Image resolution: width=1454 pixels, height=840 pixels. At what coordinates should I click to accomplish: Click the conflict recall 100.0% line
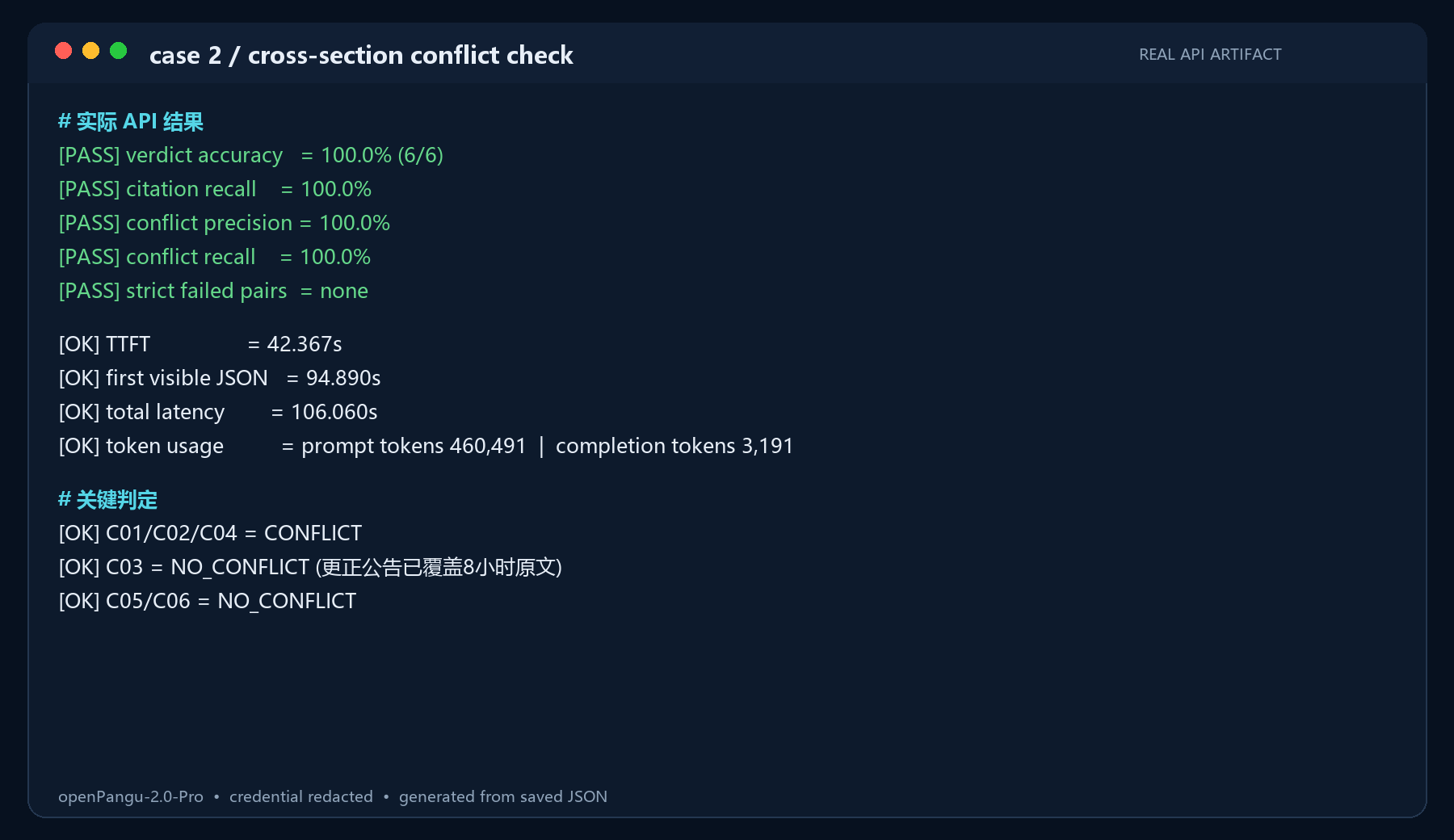(x=215, y=257)
